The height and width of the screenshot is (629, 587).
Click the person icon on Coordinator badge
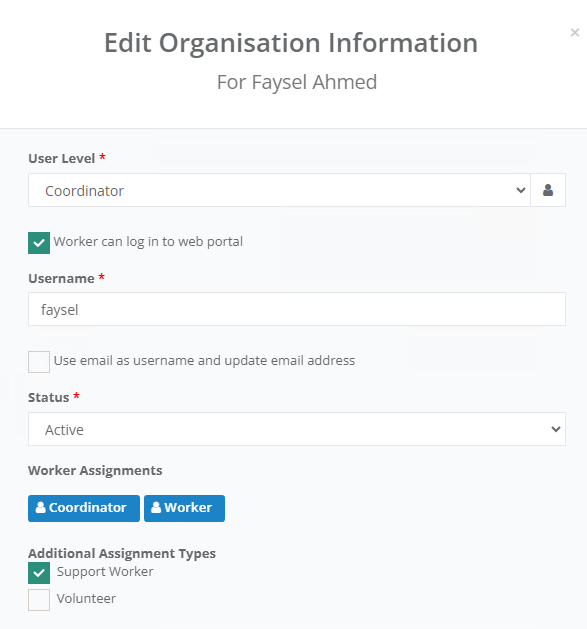[41, 507]
